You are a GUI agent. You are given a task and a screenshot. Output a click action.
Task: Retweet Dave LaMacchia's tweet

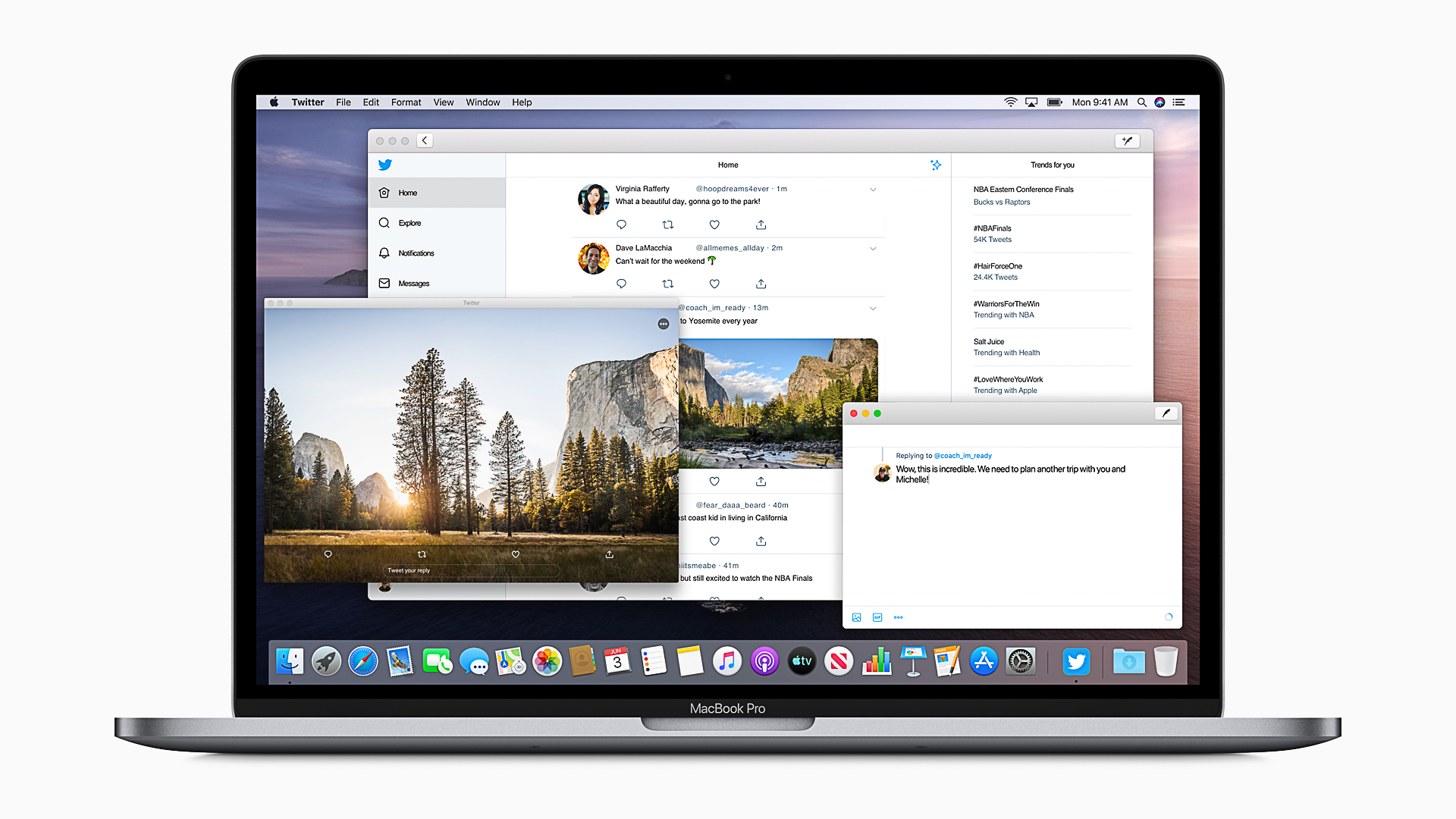(x=668, y=284)
